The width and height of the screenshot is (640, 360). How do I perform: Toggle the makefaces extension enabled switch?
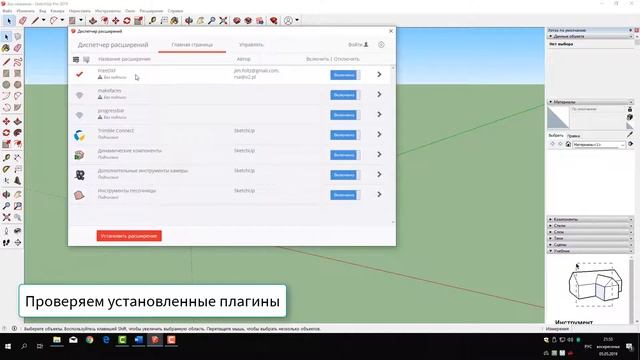[x=345, y=95]
